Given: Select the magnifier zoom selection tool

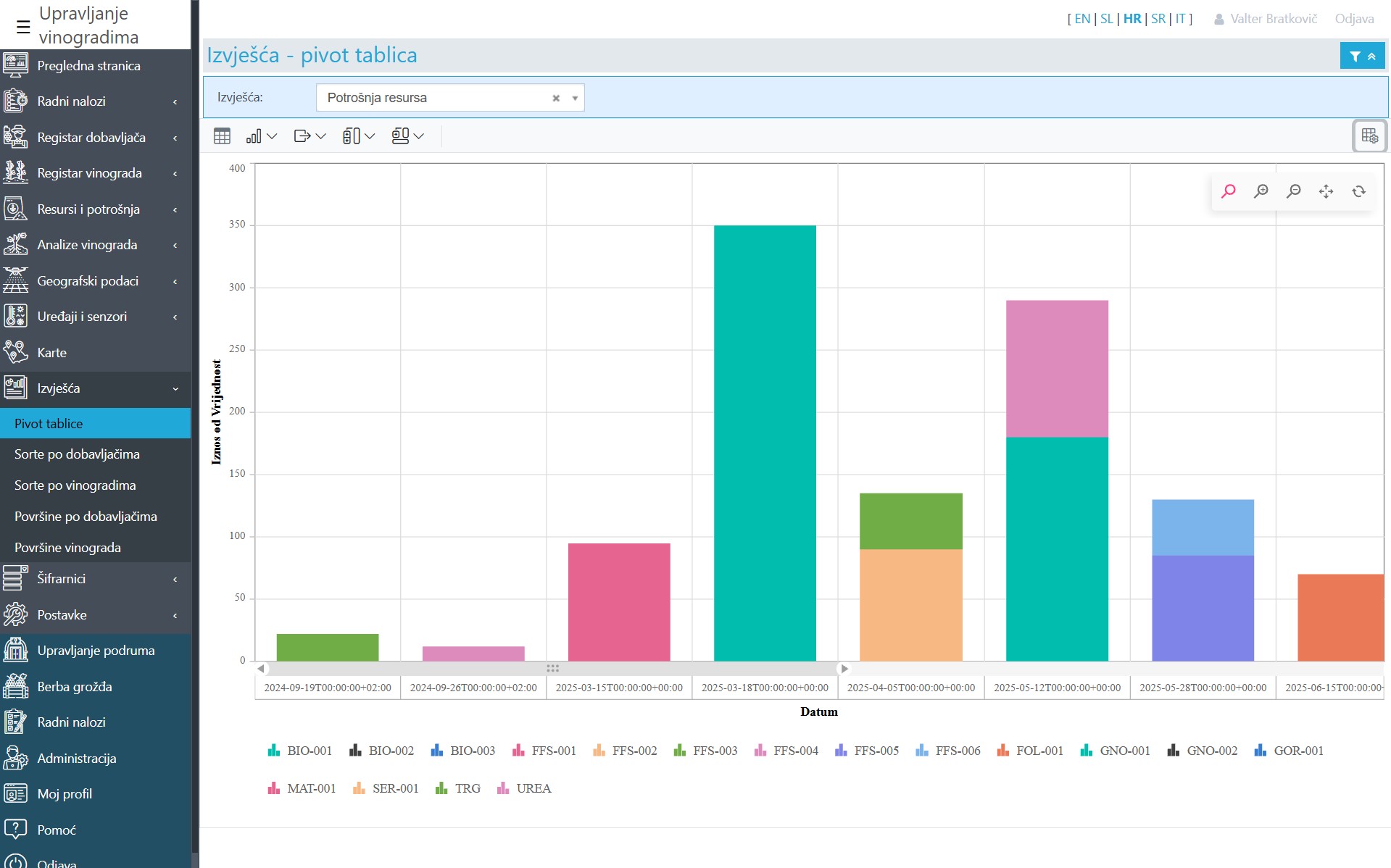Looking at the screenshot, I should (x=1229, y=191).
